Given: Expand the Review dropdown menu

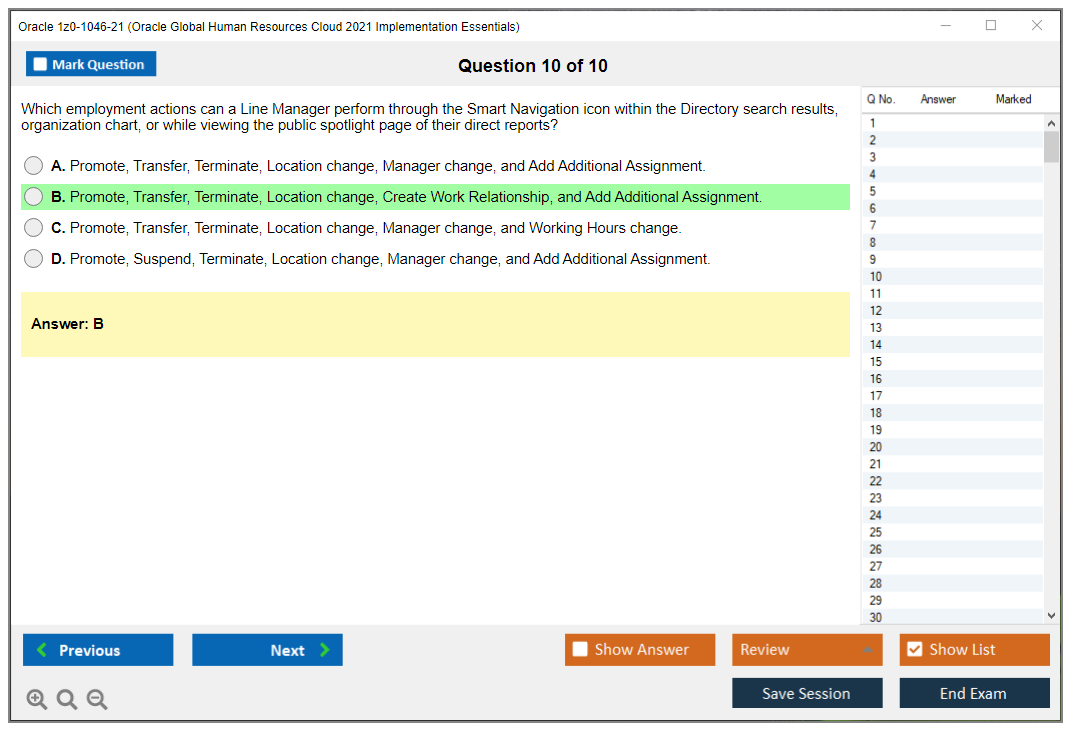Looking at the screenshot, I should 868,650.
